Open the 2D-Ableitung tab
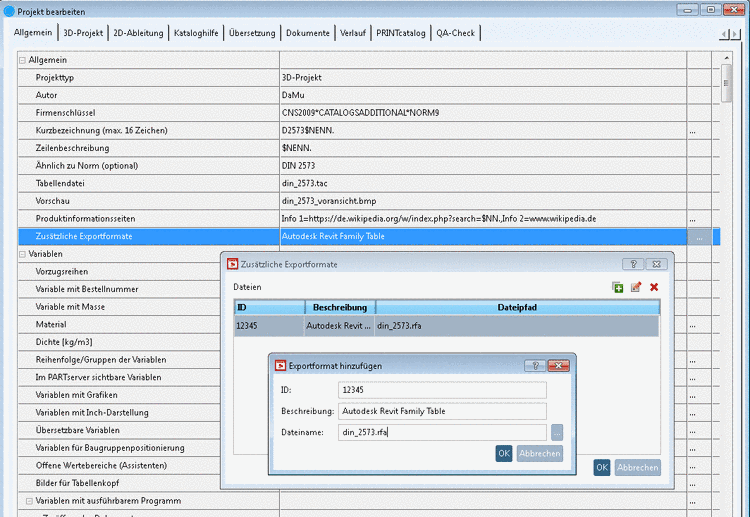This screenshot has width=750, height=517. tap(138, 33)
